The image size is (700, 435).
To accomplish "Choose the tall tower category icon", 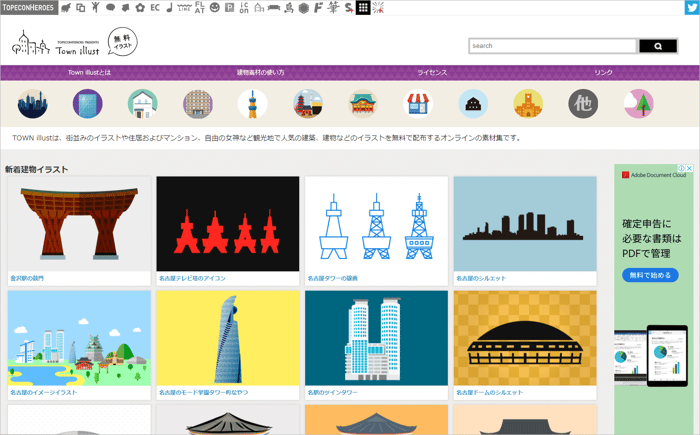I will (x=252, y=104).
